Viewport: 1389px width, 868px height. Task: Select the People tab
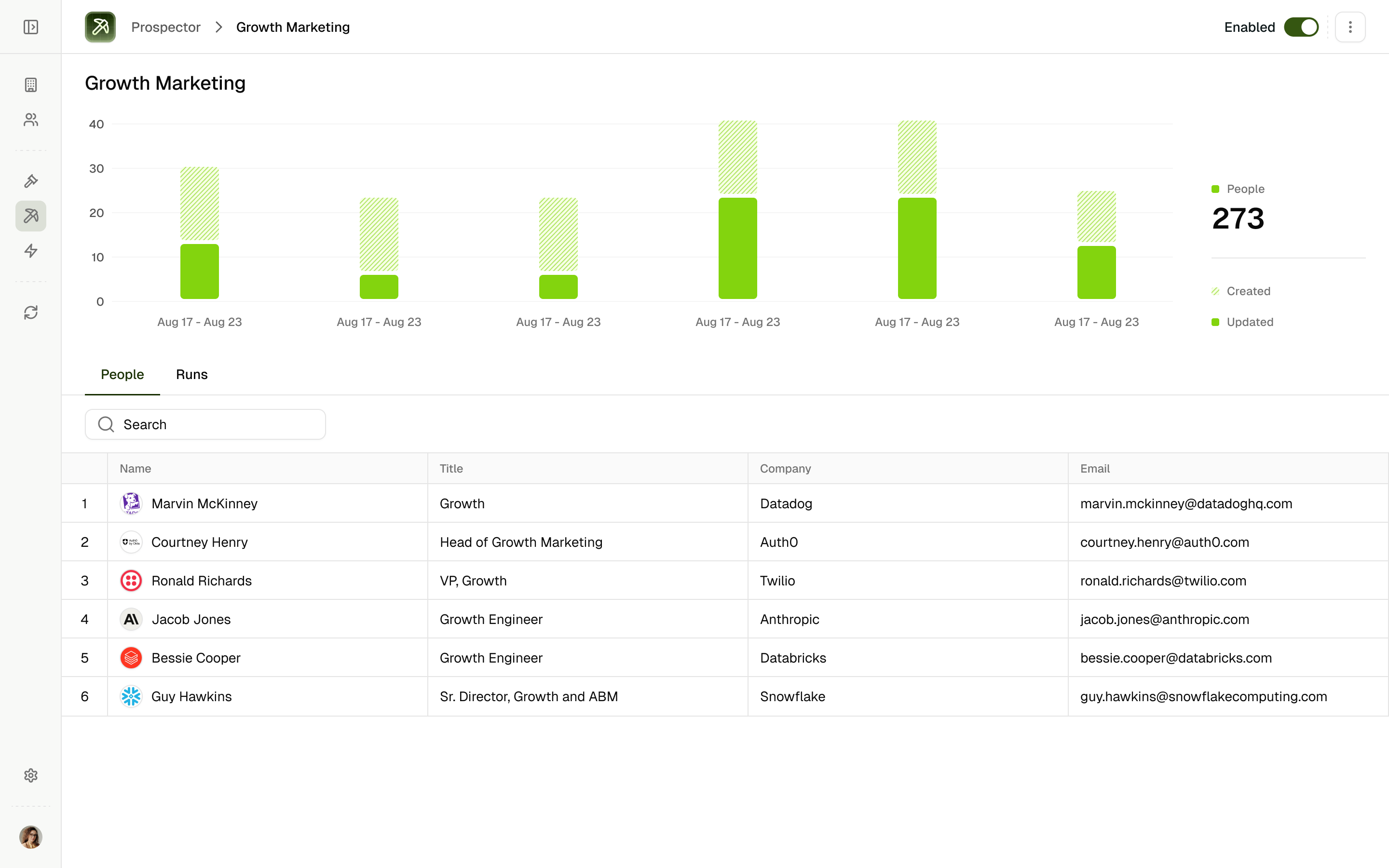pos(122,374)
